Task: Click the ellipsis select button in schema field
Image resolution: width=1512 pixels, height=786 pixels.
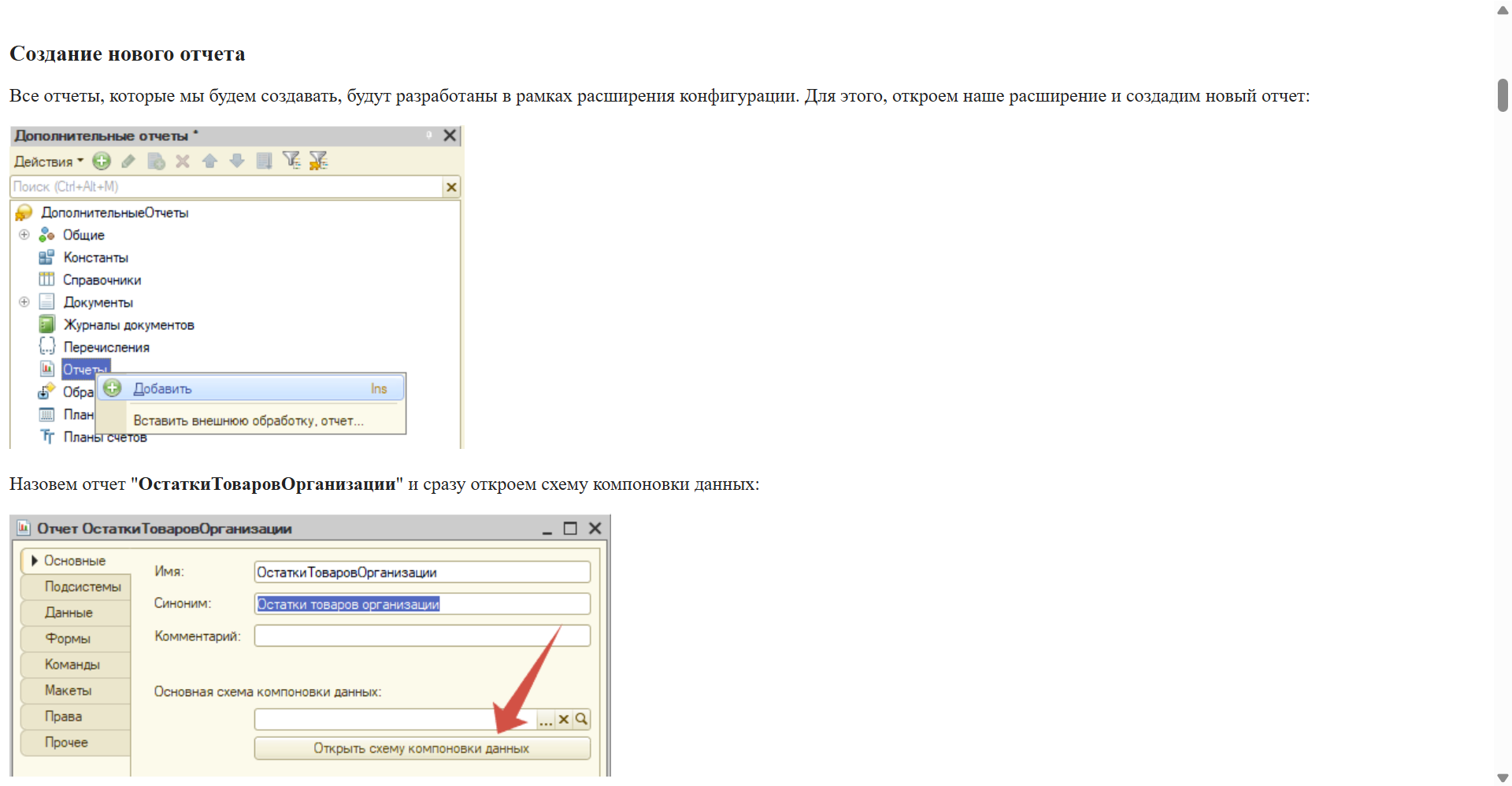Action: click(546, 719)
